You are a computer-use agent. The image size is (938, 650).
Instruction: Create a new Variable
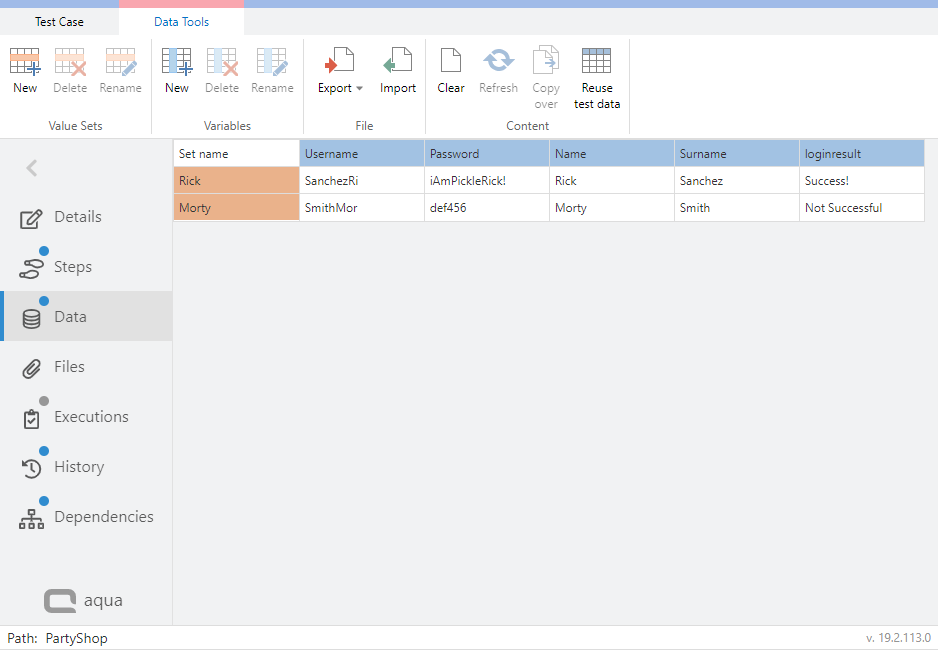click(176, 70)
